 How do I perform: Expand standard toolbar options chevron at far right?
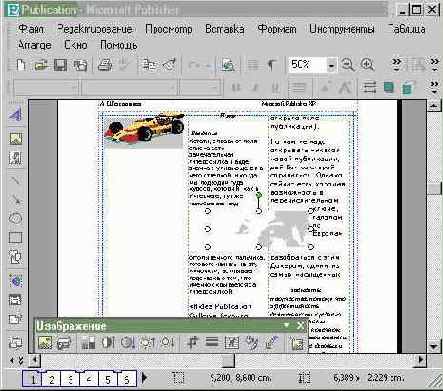click(434, 65)
